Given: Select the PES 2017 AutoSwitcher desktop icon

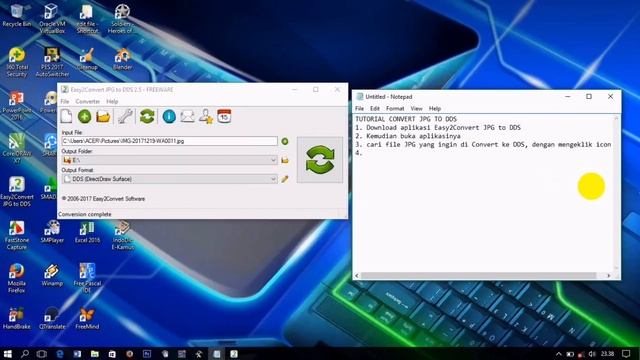Looking at the screenshot, I should 52,62.
